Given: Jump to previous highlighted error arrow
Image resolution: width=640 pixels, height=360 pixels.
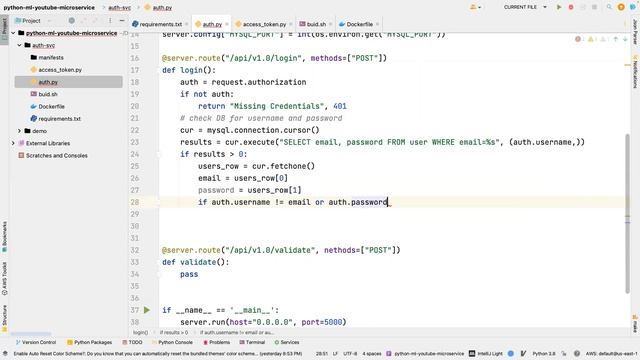Looking at the screenshot, I should click(x=616, y=39).
